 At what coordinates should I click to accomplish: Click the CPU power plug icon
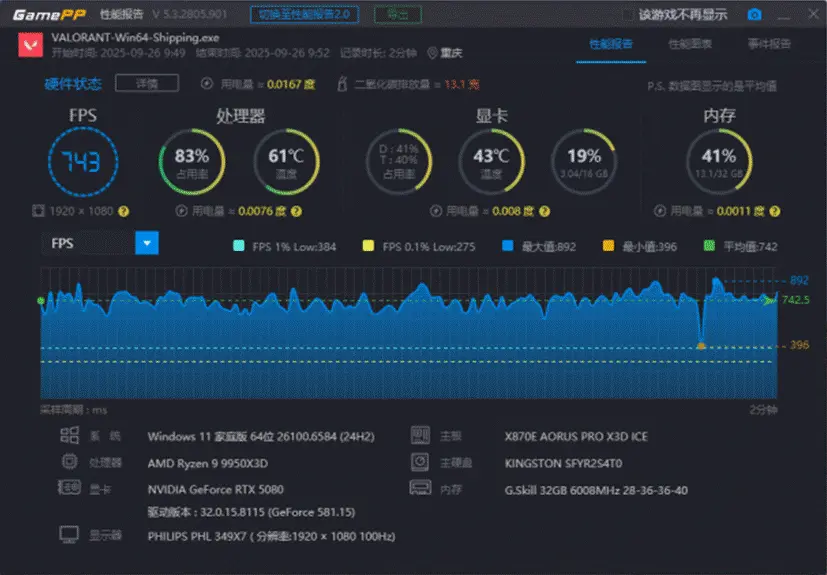(181, 211)
